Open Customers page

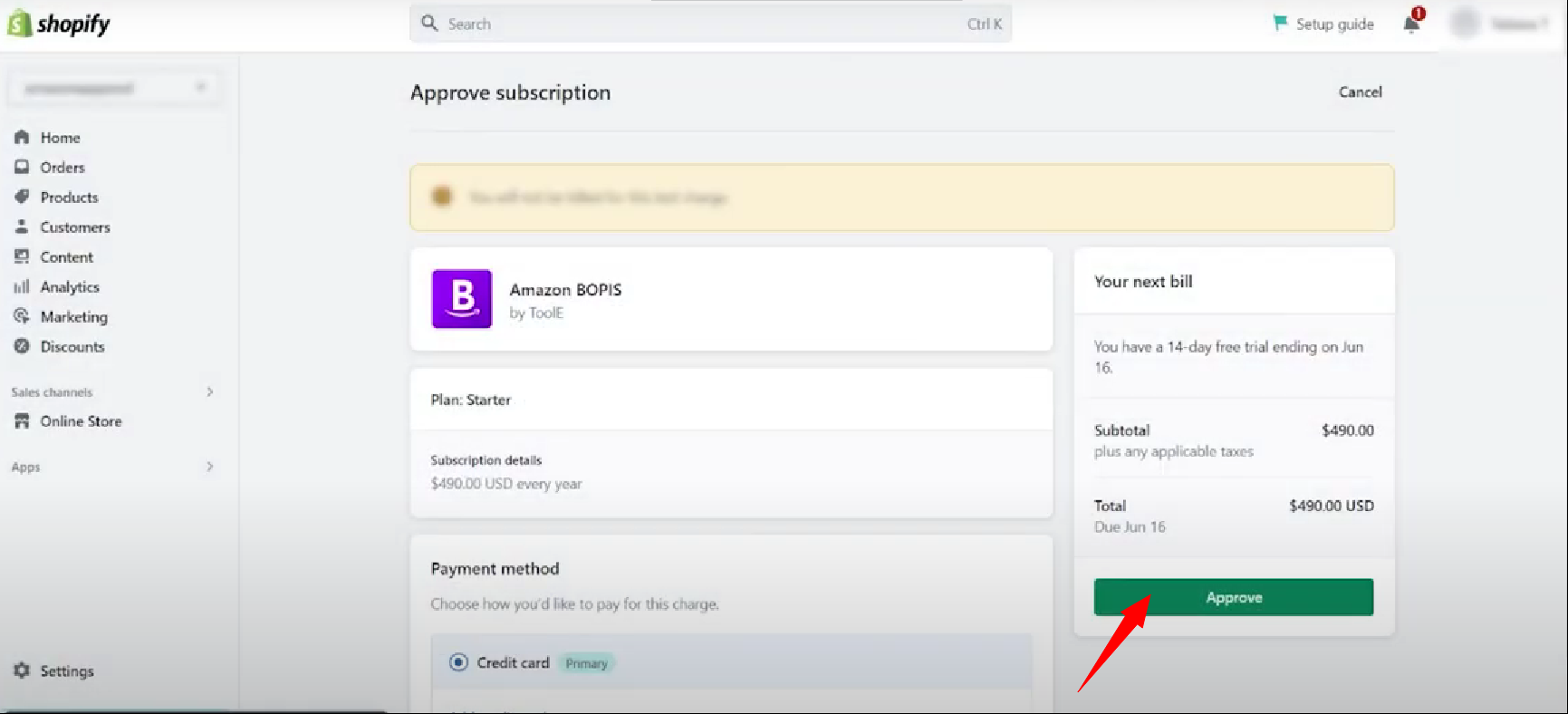click(75, 227)
